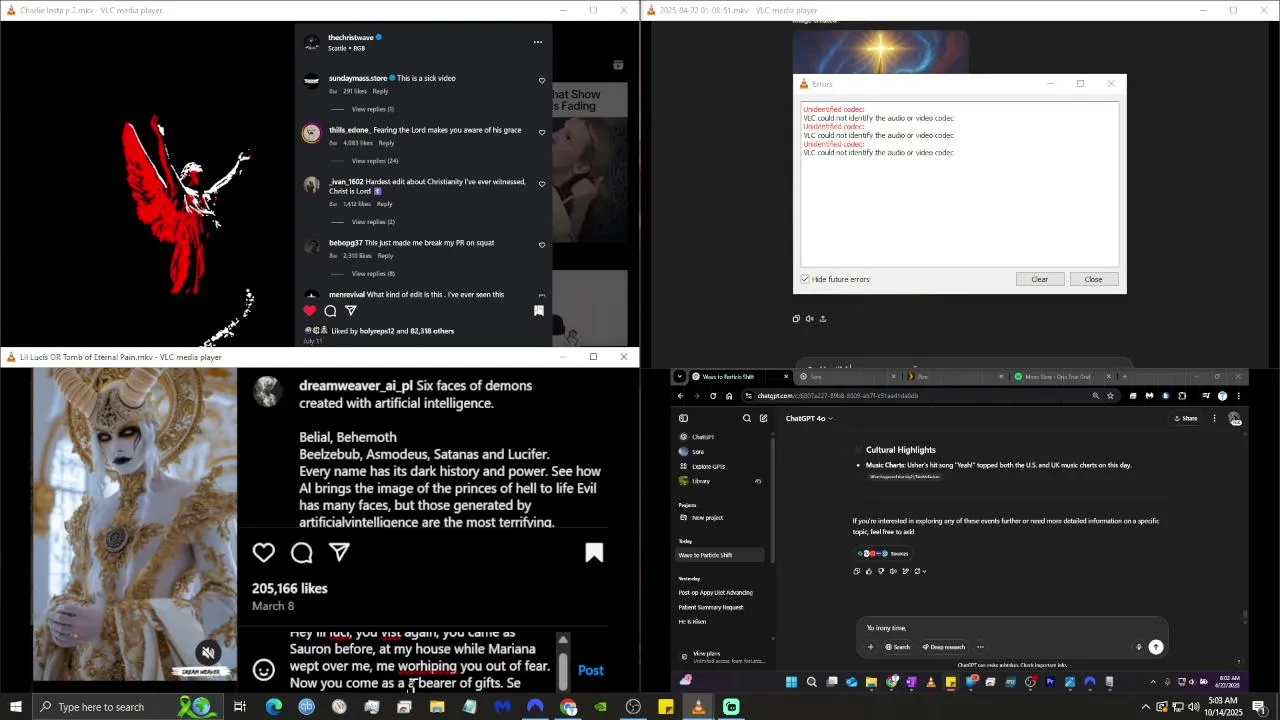Like the _ivan_1602 comment with its heart

tap(542, 184)
